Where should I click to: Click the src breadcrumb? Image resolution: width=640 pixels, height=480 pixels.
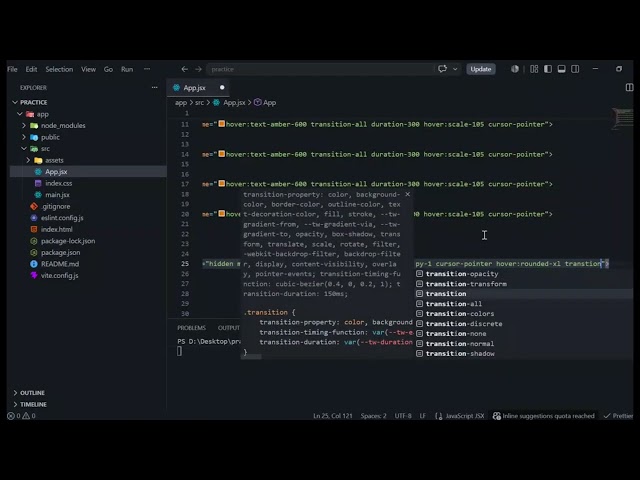click(199, 103)
